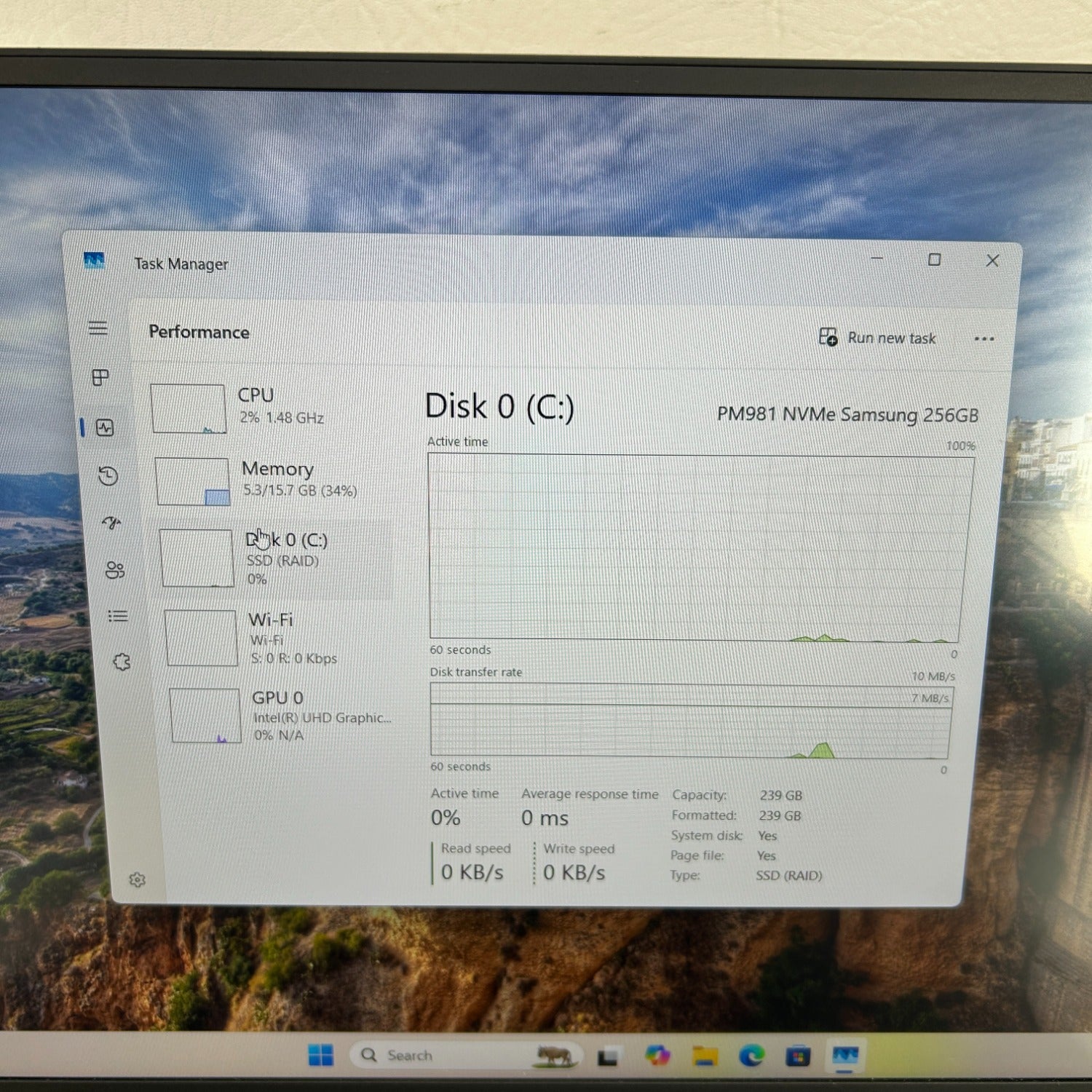1092x1092 pixels.
Task: Click the Capacity 239 GB value
Action: pos(781,795)
